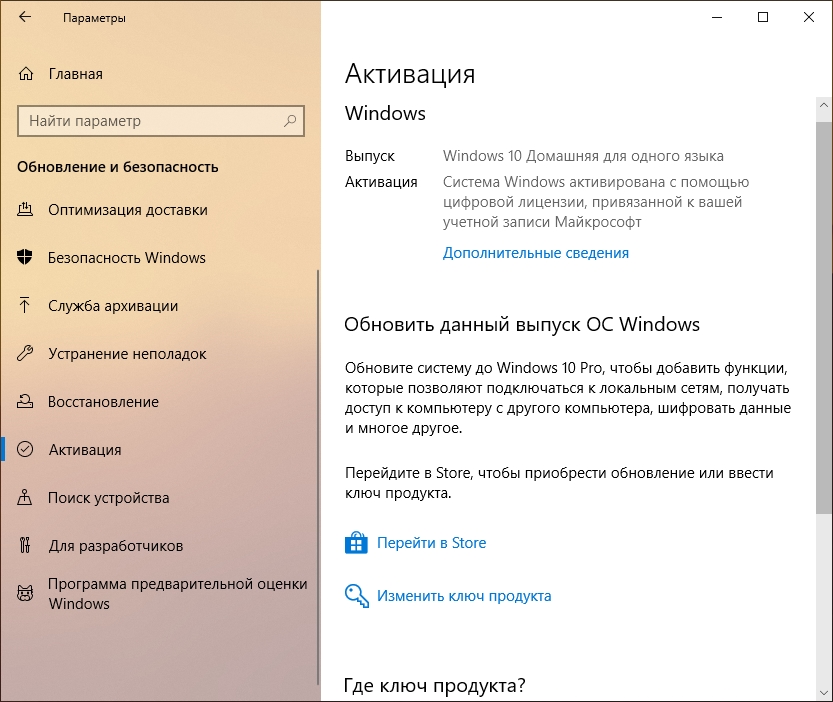Click the Store bag icon
The height and width of the screenshot is (702, 833).
[356, 543]
